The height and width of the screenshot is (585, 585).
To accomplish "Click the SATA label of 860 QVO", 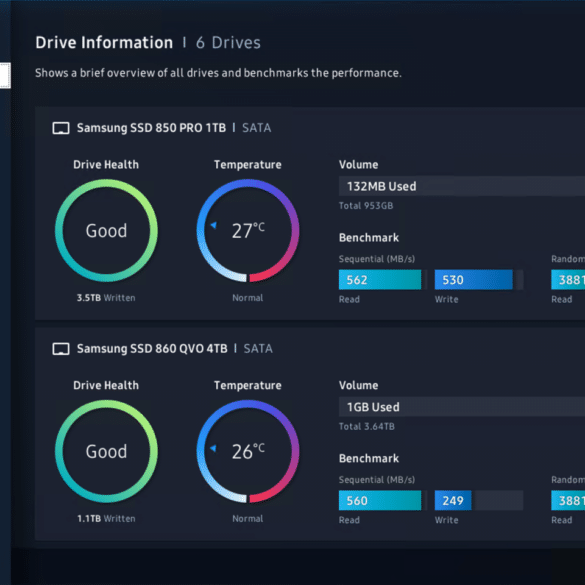I will [258, 349].
